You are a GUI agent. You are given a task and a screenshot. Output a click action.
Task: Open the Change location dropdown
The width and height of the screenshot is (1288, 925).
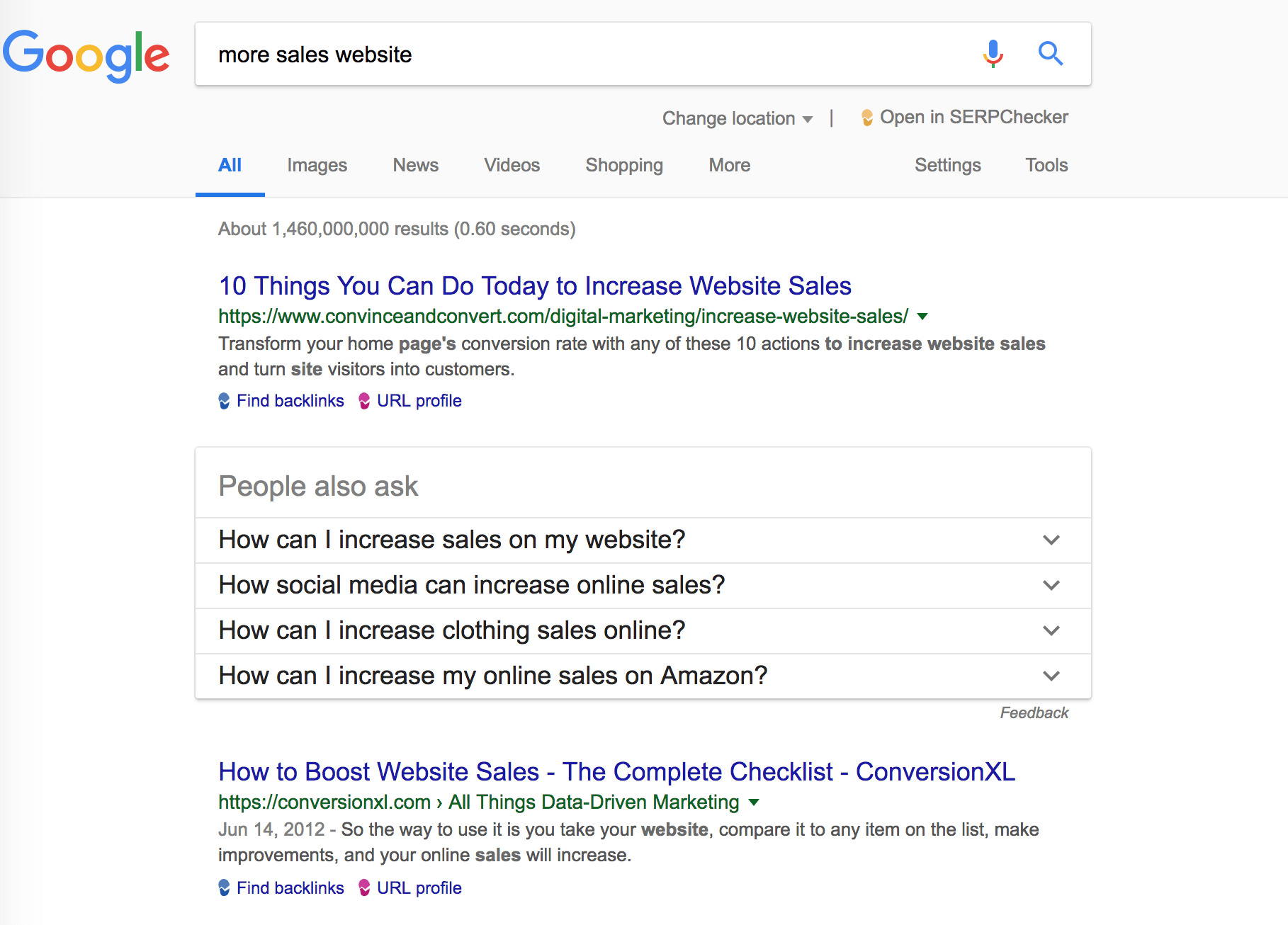pos(738,118)
